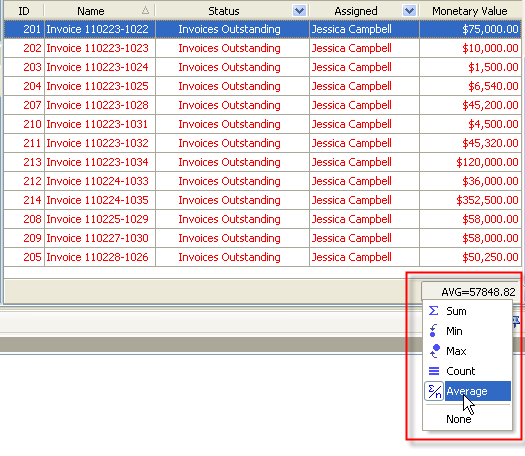Open the Status column filter dropdown
Image resolution: width=525 pixels, height=456 pixels.
(299, 11)
